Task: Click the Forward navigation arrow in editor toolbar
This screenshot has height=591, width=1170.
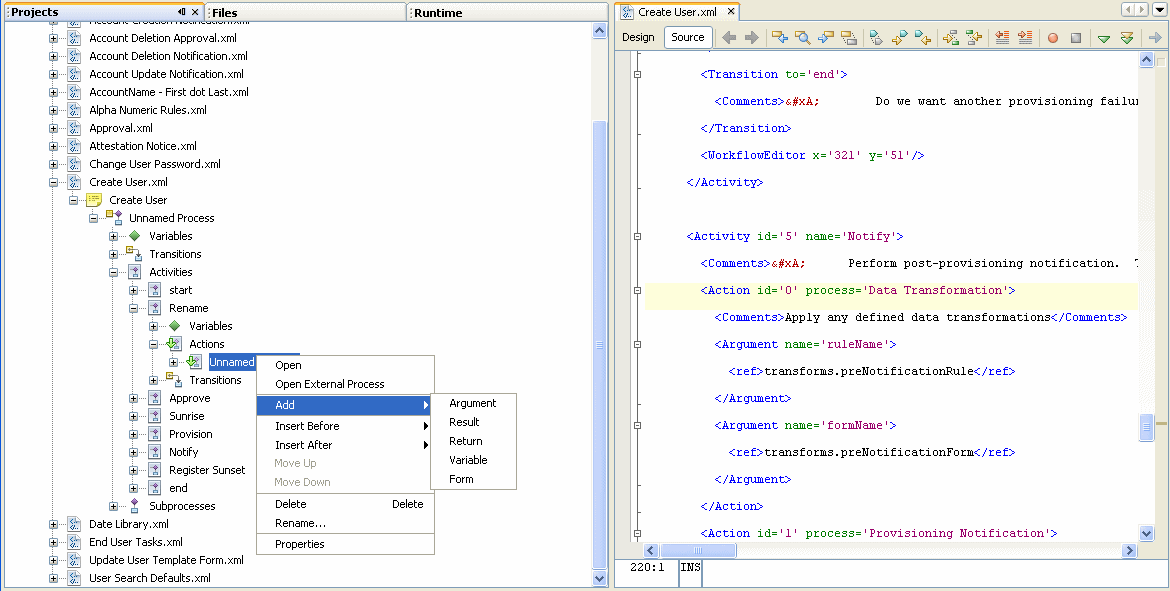Action: [751, 37]
